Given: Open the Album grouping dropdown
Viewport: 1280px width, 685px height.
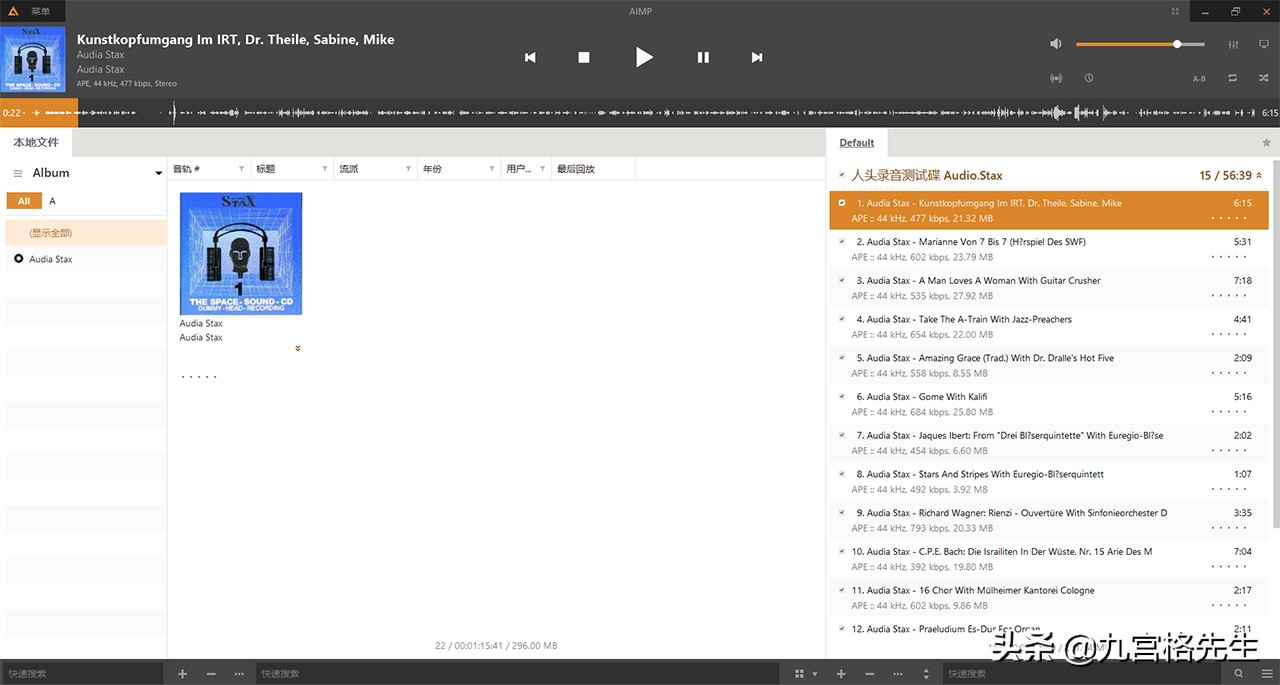Looking at the screenshot, I should tap(158, 174).
